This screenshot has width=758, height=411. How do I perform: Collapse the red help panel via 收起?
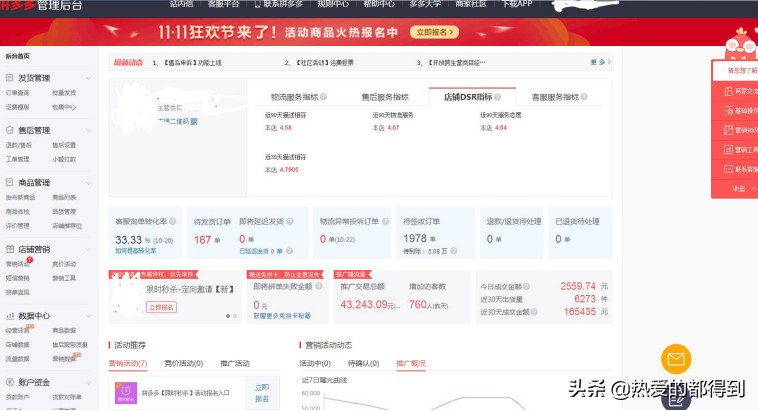743,189
